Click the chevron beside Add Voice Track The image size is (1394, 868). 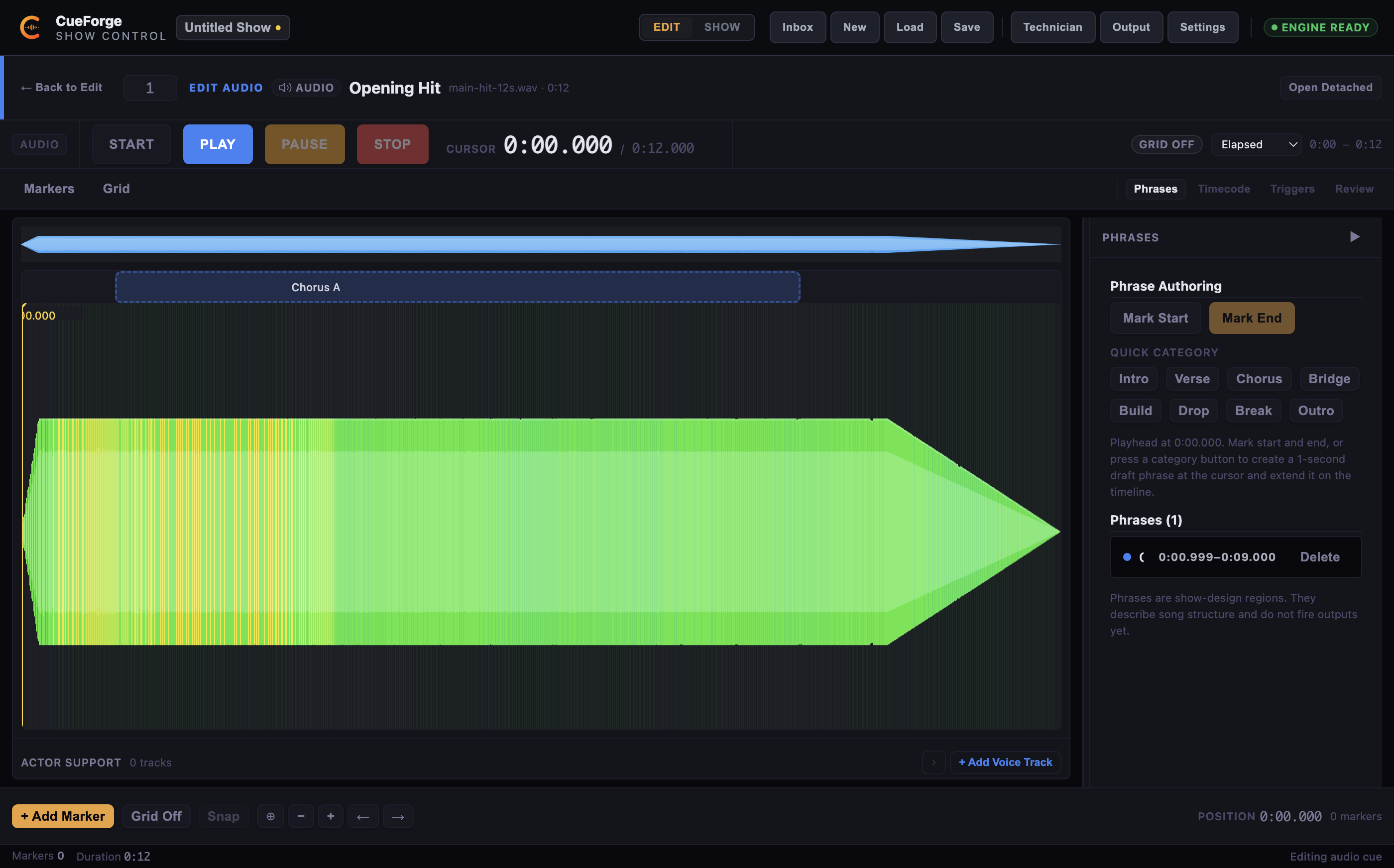pos(933,762)
